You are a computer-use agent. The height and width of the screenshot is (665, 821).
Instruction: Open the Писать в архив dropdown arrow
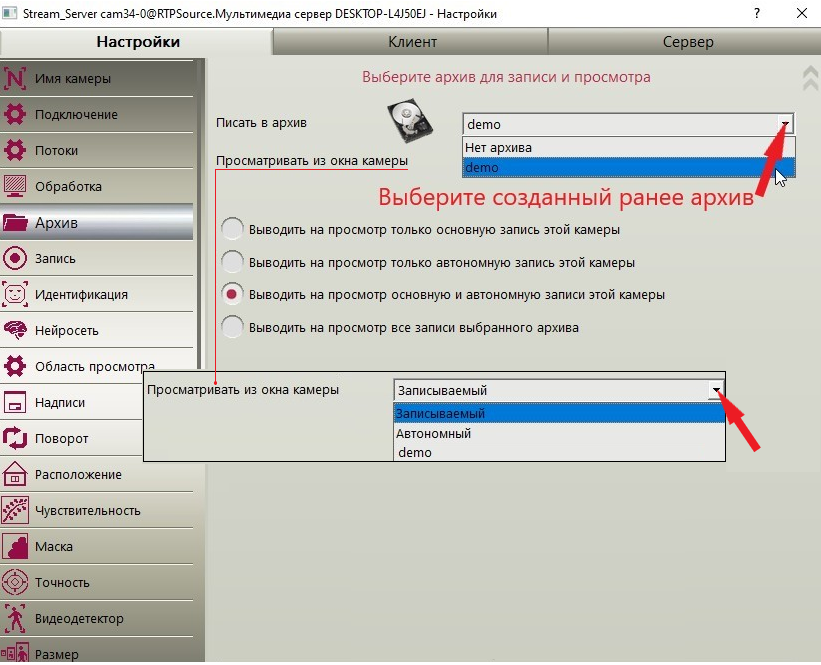pos(785,124)
